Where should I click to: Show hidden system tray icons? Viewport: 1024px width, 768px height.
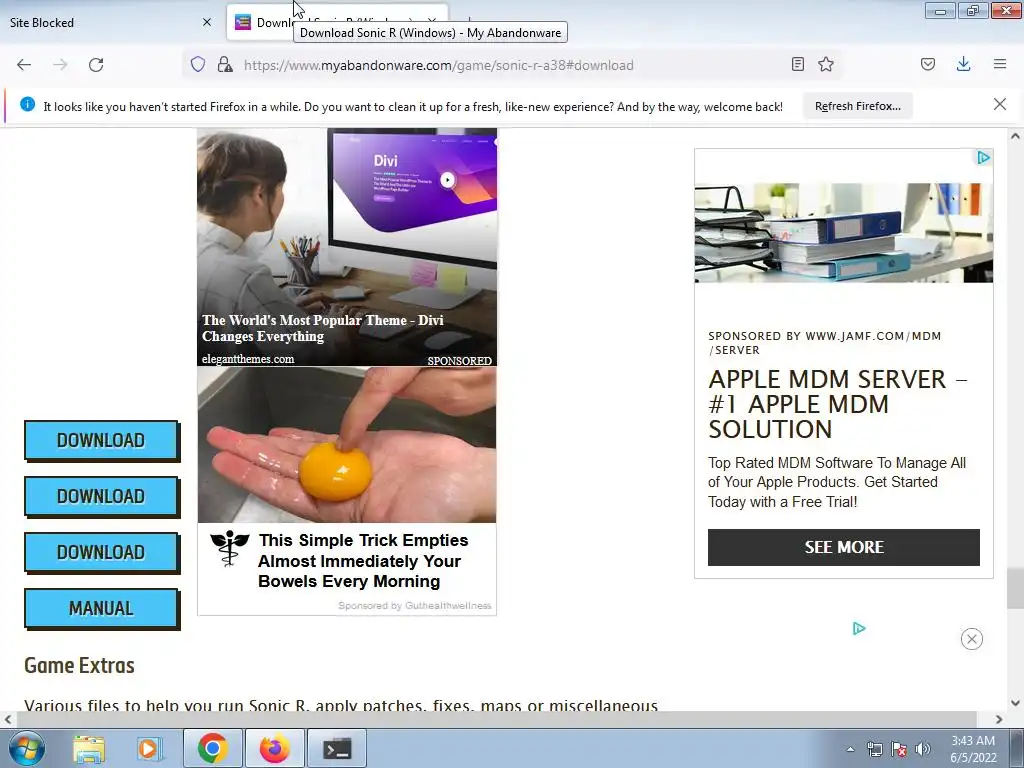(850, 749)
